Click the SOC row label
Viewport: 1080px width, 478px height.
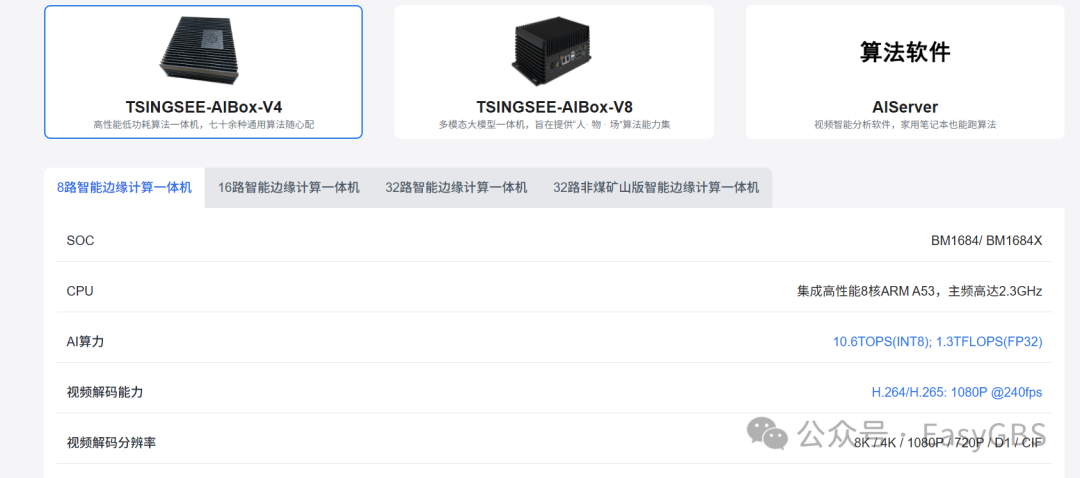(81, 241)
